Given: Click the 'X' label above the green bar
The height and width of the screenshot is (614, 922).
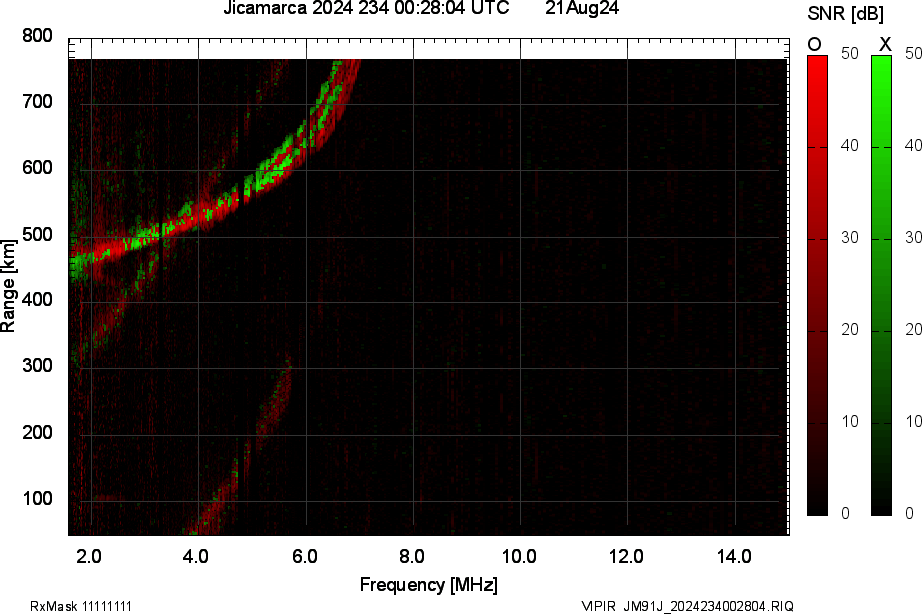Looking at the screenshot, I should click(x=885, y=44).
